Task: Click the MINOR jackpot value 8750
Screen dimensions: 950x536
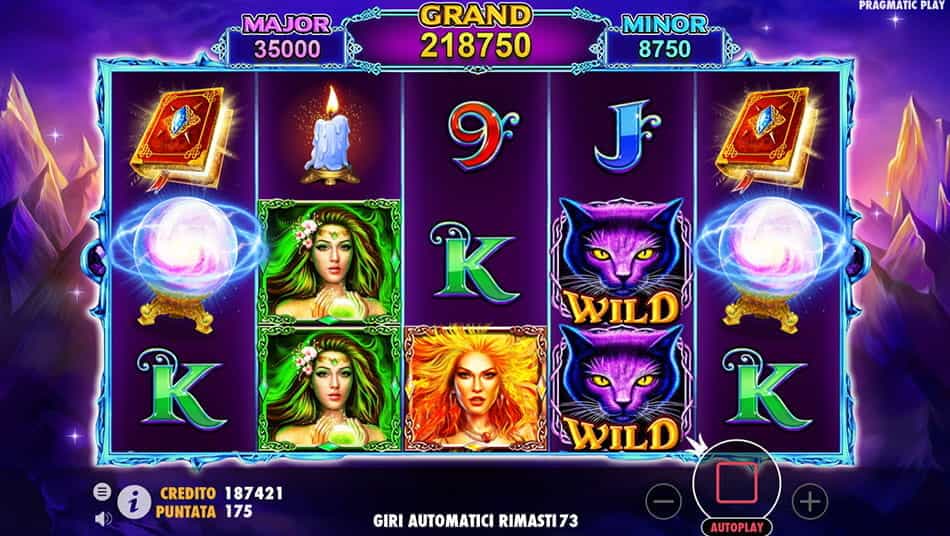Action: pyautogui.click(x=664, y=49)
